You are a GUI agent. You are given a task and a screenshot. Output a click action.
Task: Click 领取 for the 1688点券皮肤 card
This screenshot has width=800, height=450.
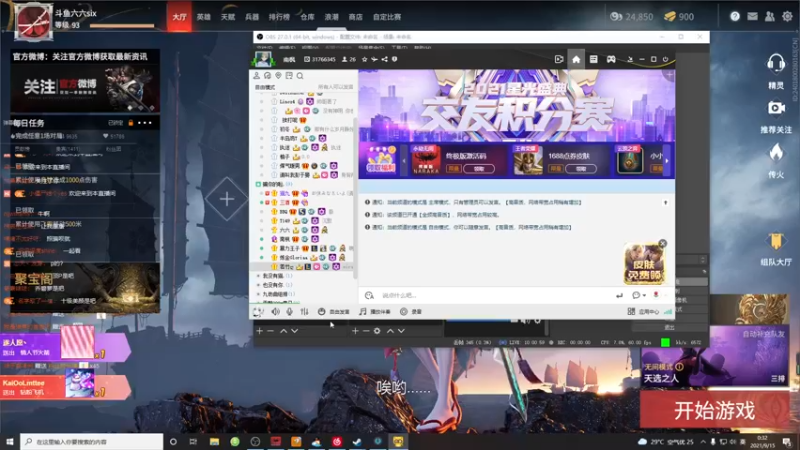581,168
